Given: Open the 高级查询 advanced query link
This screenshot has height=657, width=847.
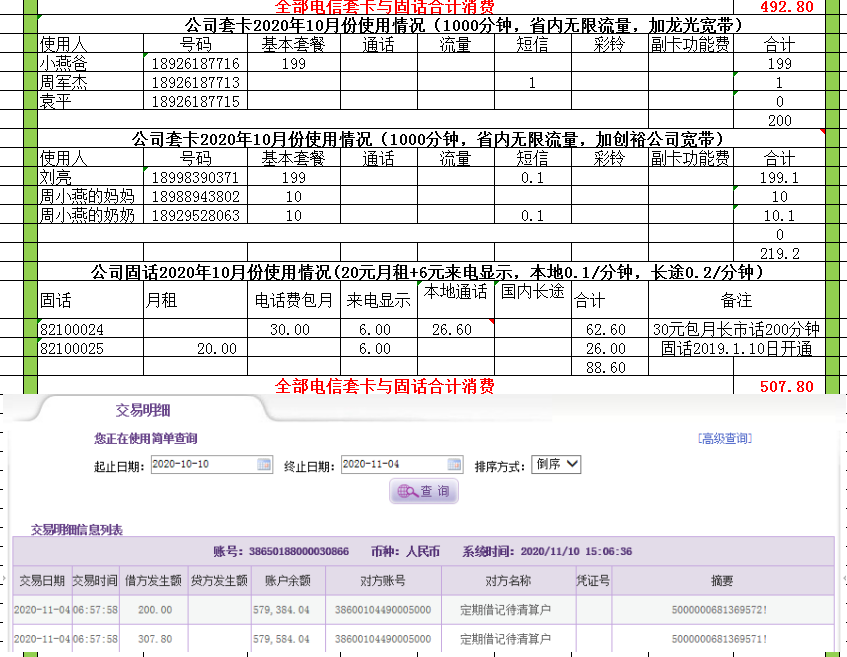Looking at the screenshot, I should coord(724,438).
